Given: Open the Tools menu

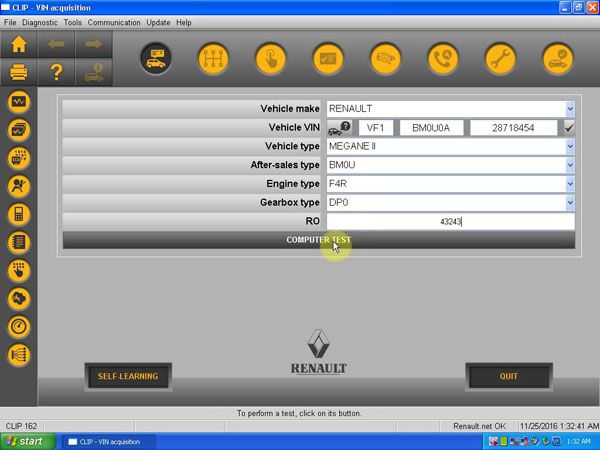Looking at the screenshot, I should [x=73, y=23].
